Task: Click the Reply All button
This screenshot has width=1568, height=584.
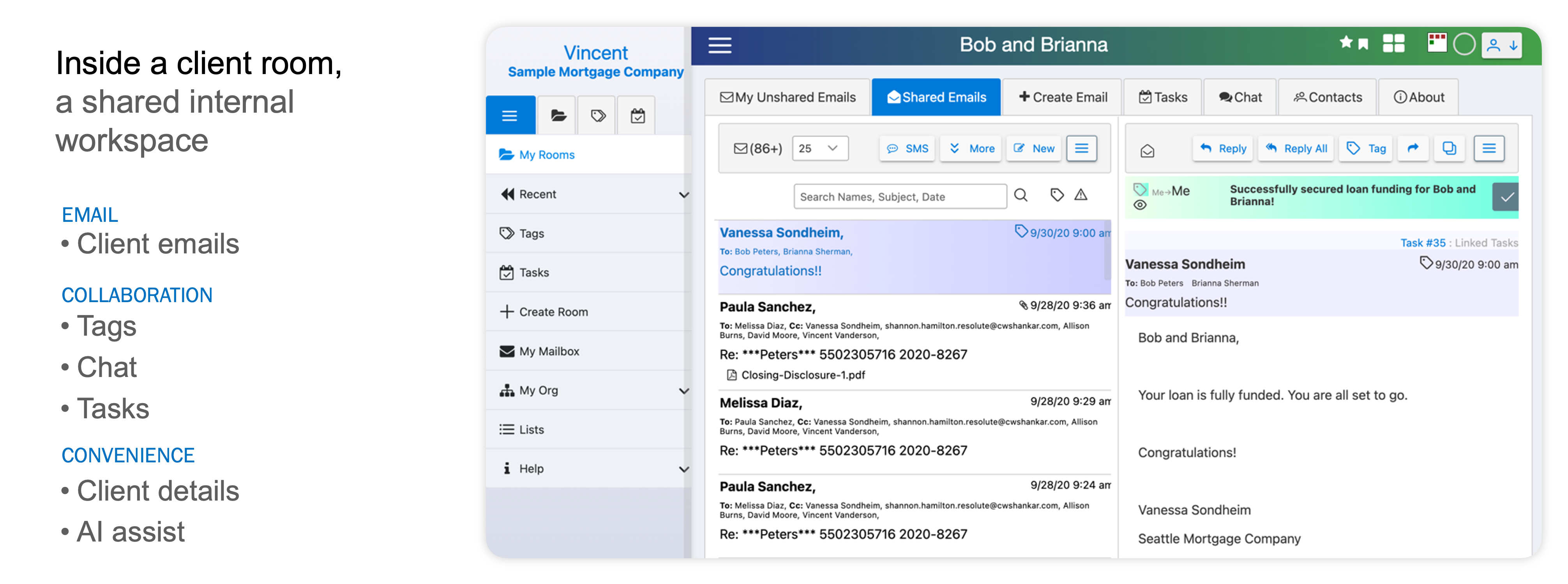Action: (1296, 149)
